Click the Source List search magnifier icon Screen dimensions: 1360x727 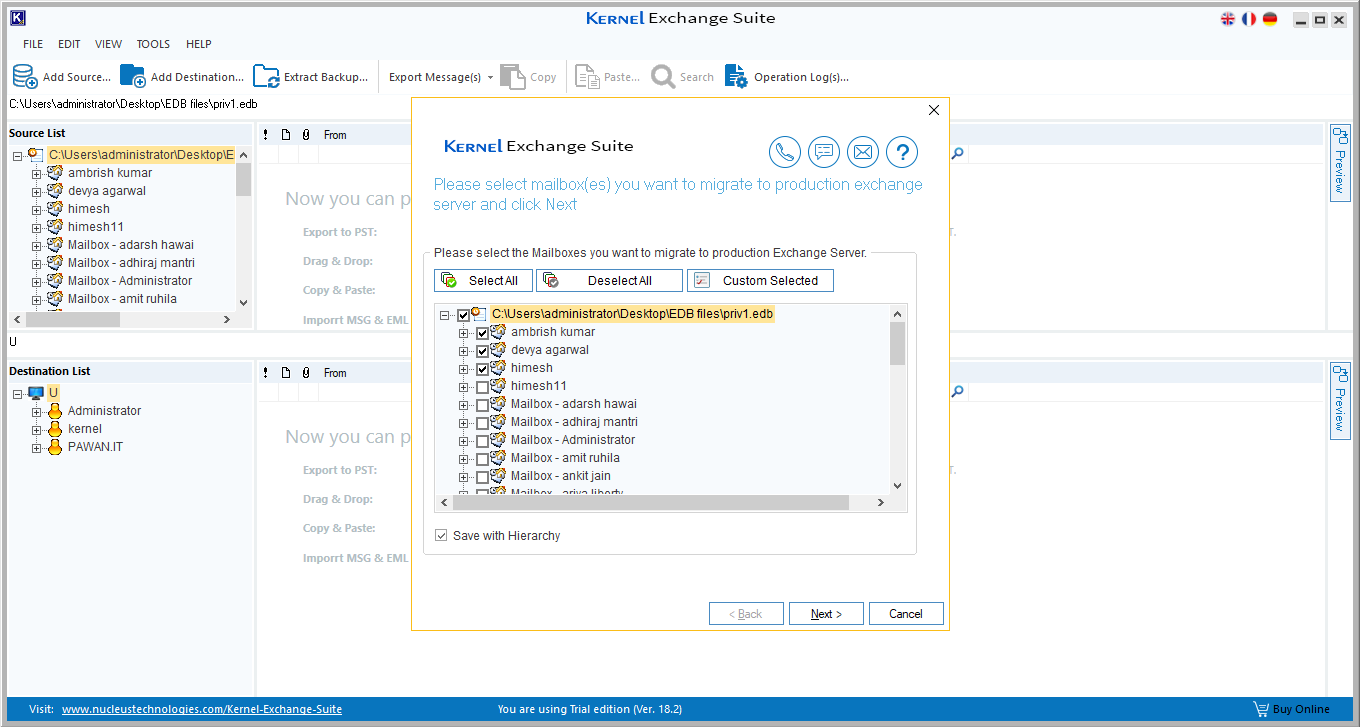(957, 154)
